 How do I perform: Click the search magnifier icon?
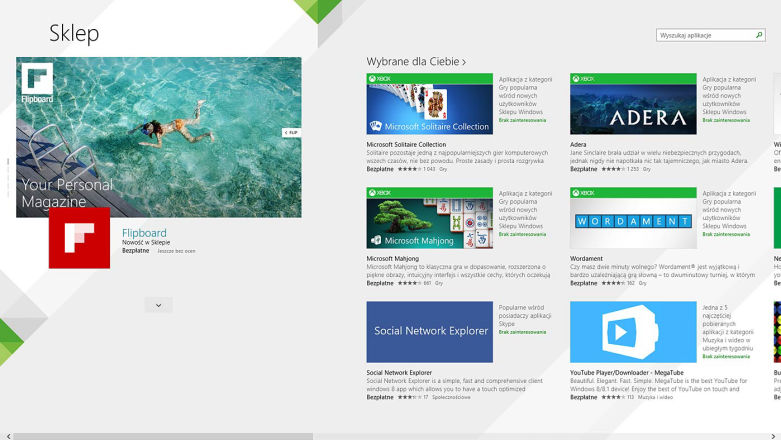[759, 35]
